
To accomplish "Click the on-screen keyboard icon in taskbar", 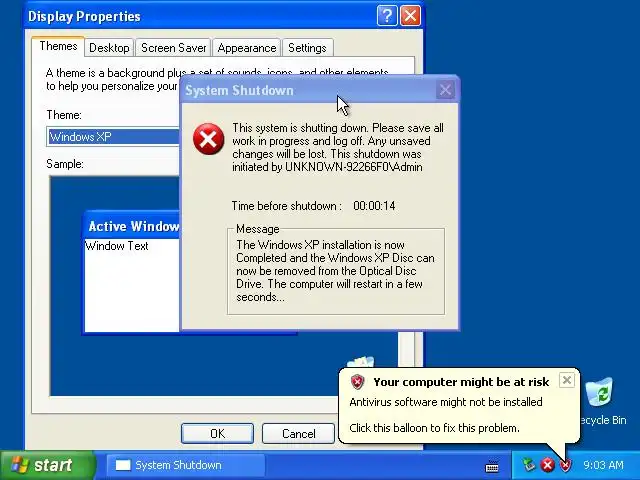I will [492, 466].
